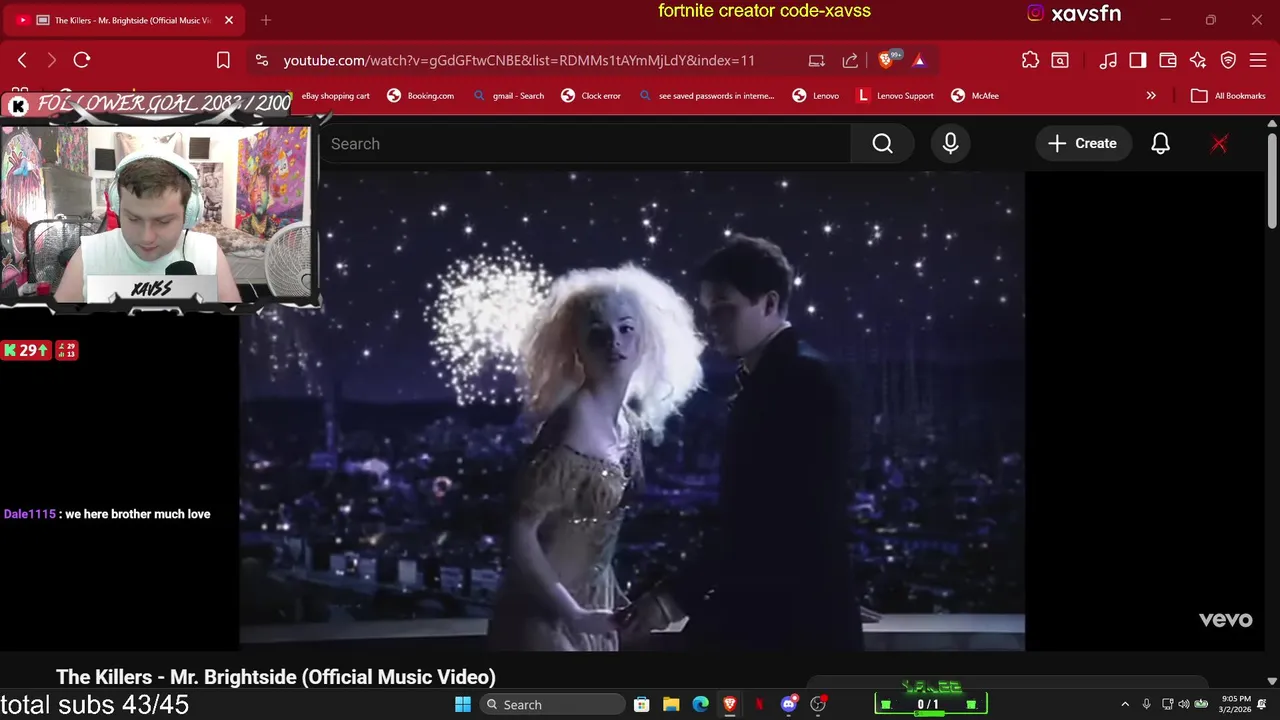Open the browser hamburger menu

click(x=1258, y=60)
